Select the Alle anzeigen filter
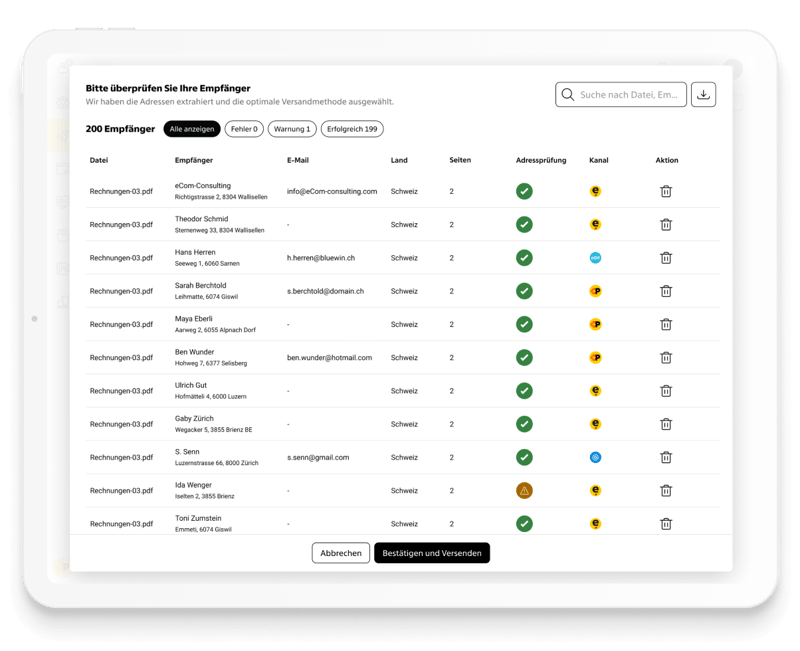The image size is (800, 651). pos(193,129)
